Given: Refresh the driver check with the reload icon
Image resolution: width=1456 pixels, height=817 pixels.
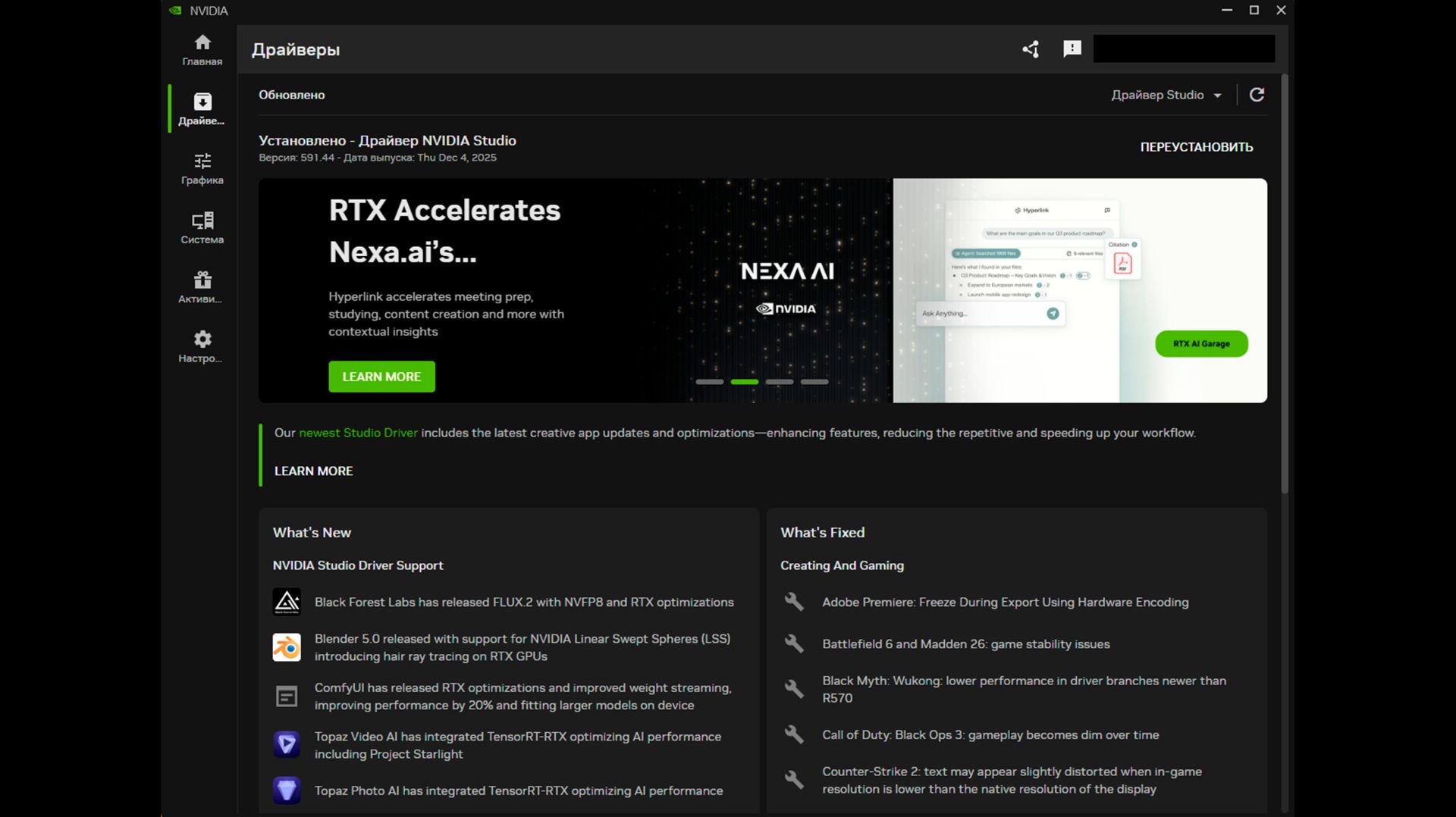Looking at the screenshot, I should (1257, 95).
